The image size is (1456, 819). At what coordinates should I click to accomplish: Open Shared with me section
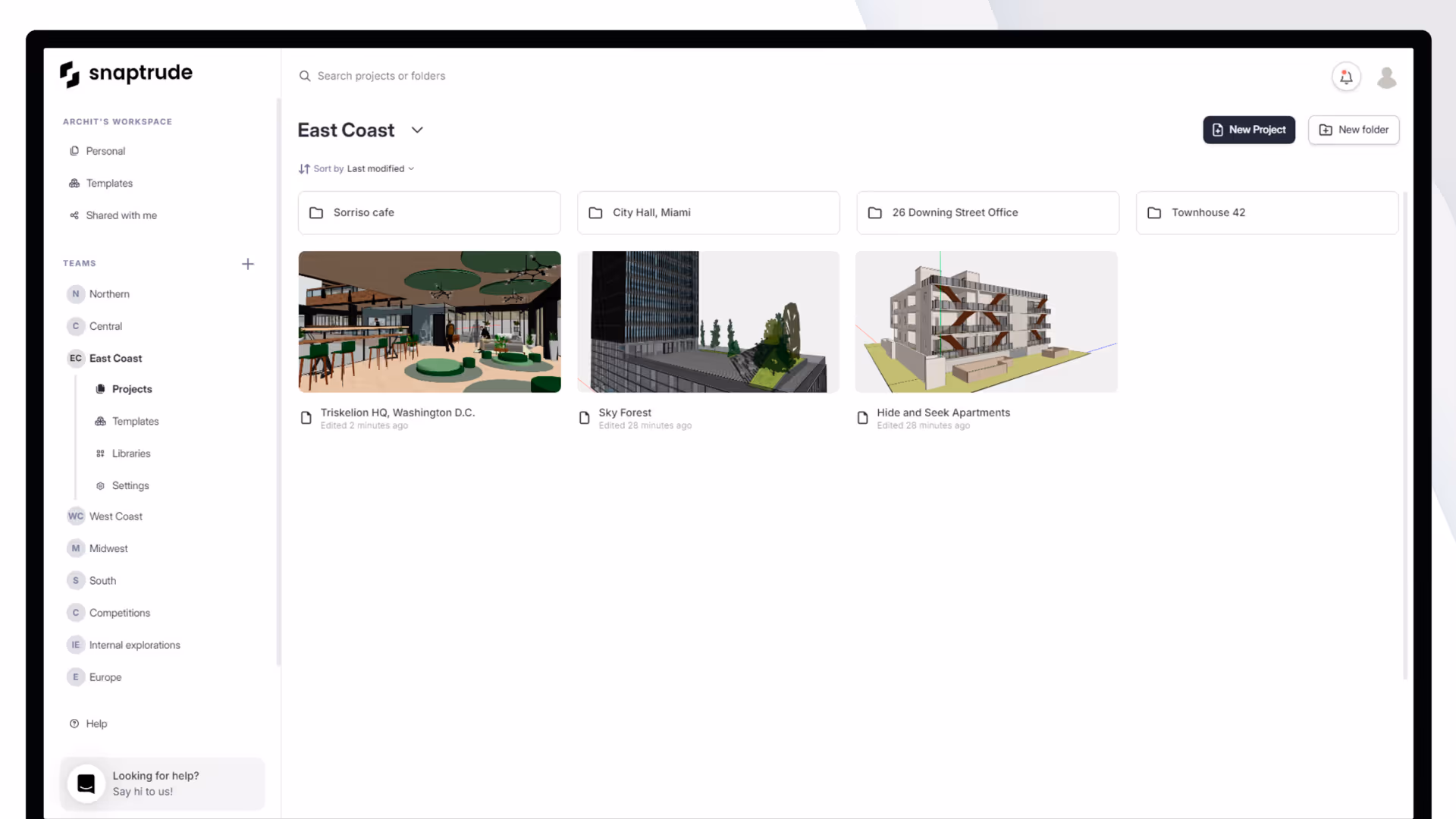121,215
